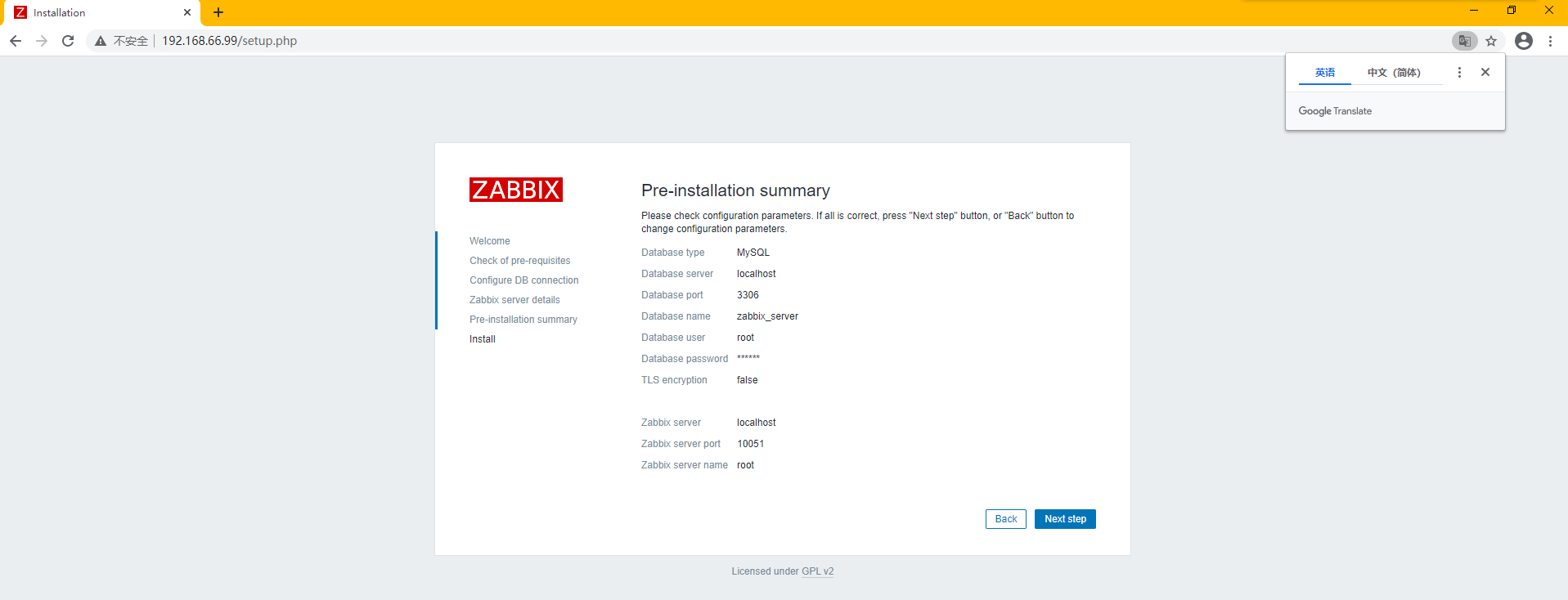The image size is (1568, 600).
Task: Click the ZABBIX logo
Action: tap(516, 190)
